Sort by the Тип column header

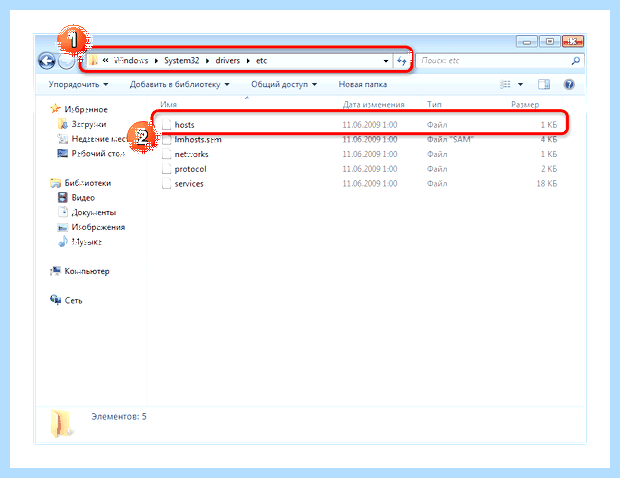coord(434,104)
